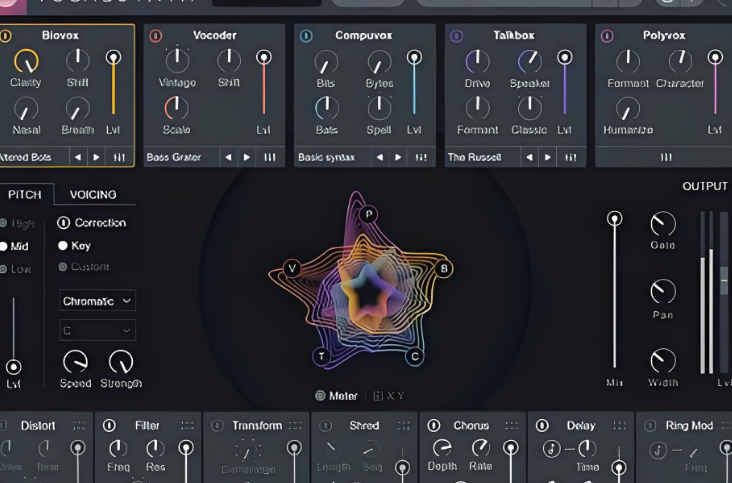Viewport: 732px width, 483px height.
Task: Click the Biovox Shift knob
Action: (77, 60)
